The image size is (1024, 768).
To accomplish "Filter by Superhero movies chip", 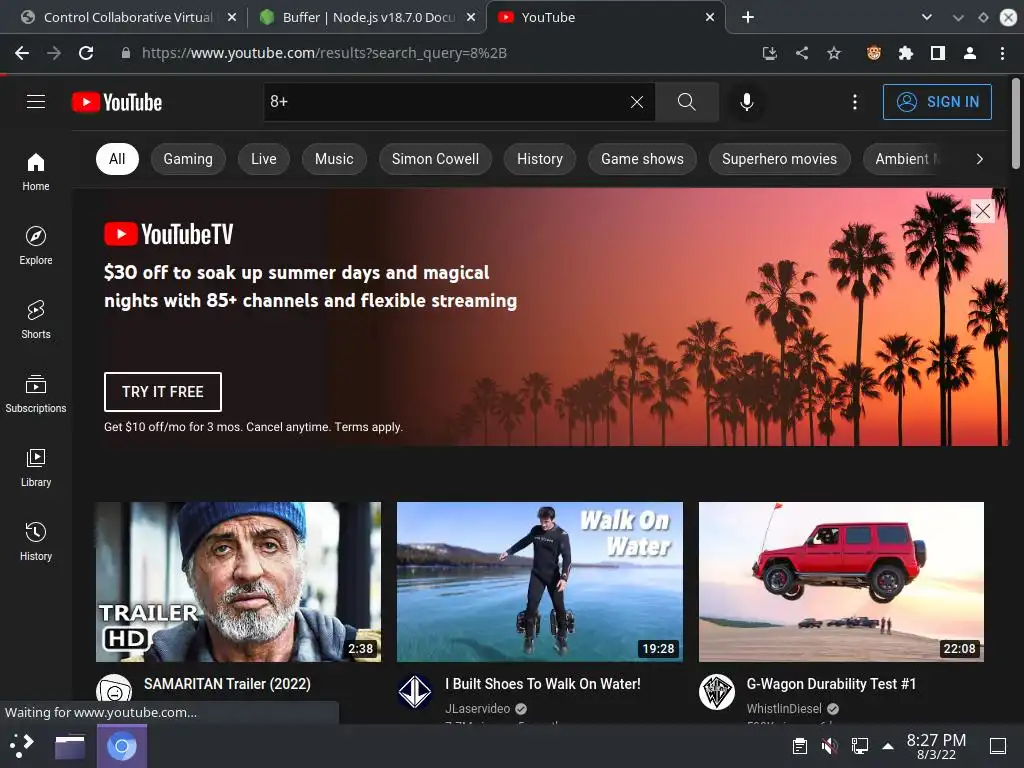I will (x=779, y=159).
